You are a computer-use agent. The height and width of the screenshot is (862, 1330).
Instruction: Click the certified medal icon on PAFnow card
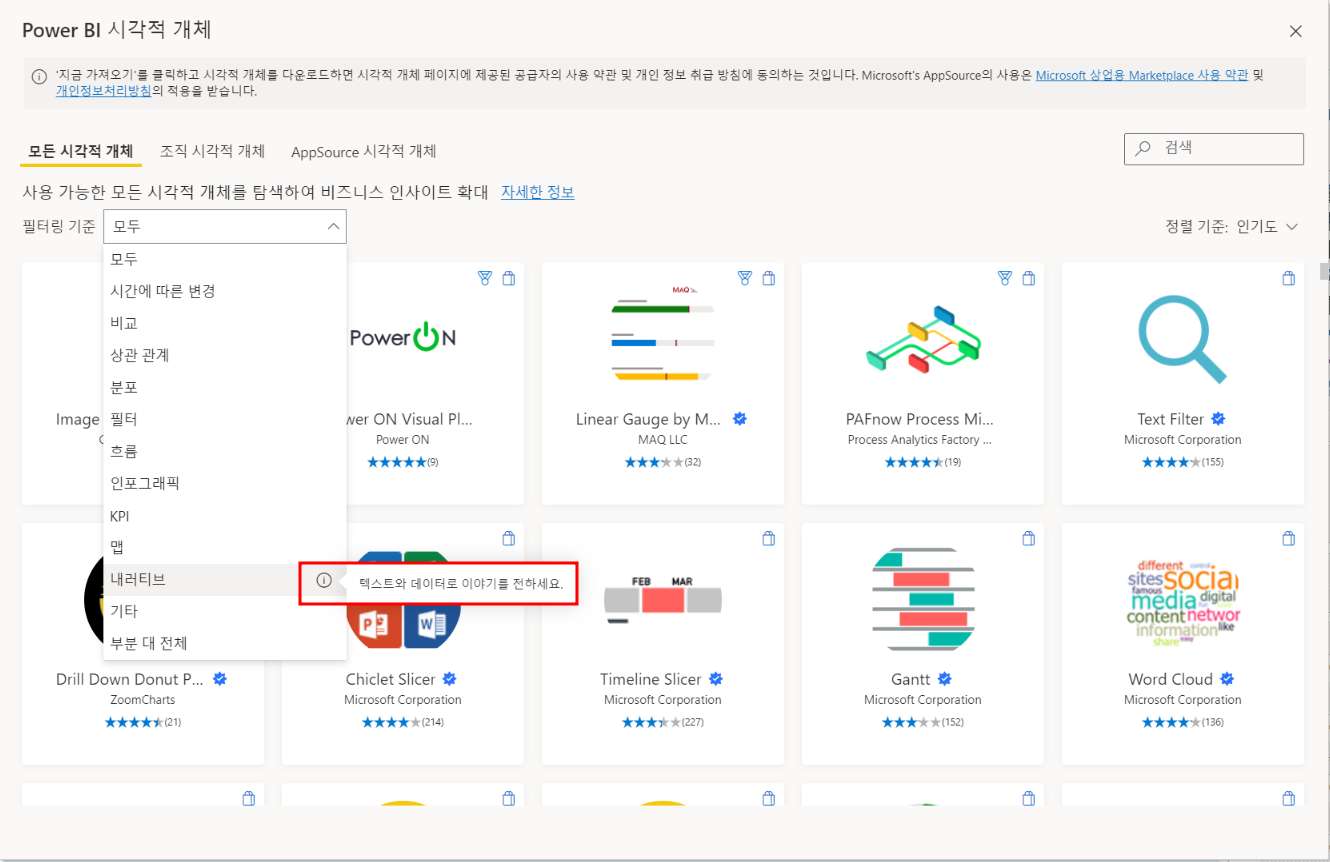[x=1005, y=279]
